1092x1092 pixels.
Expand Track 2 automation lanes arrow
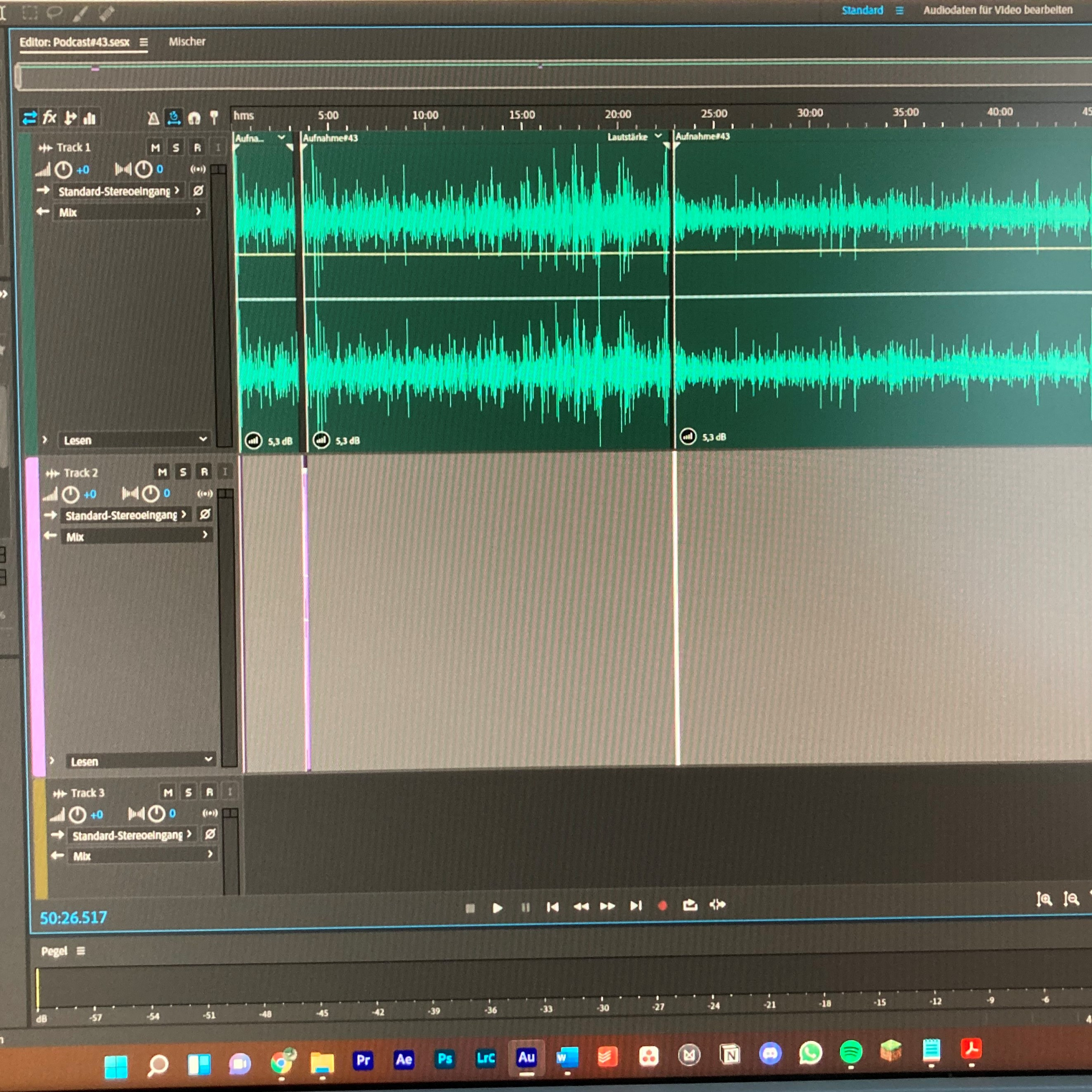click(x=52, y=761)
